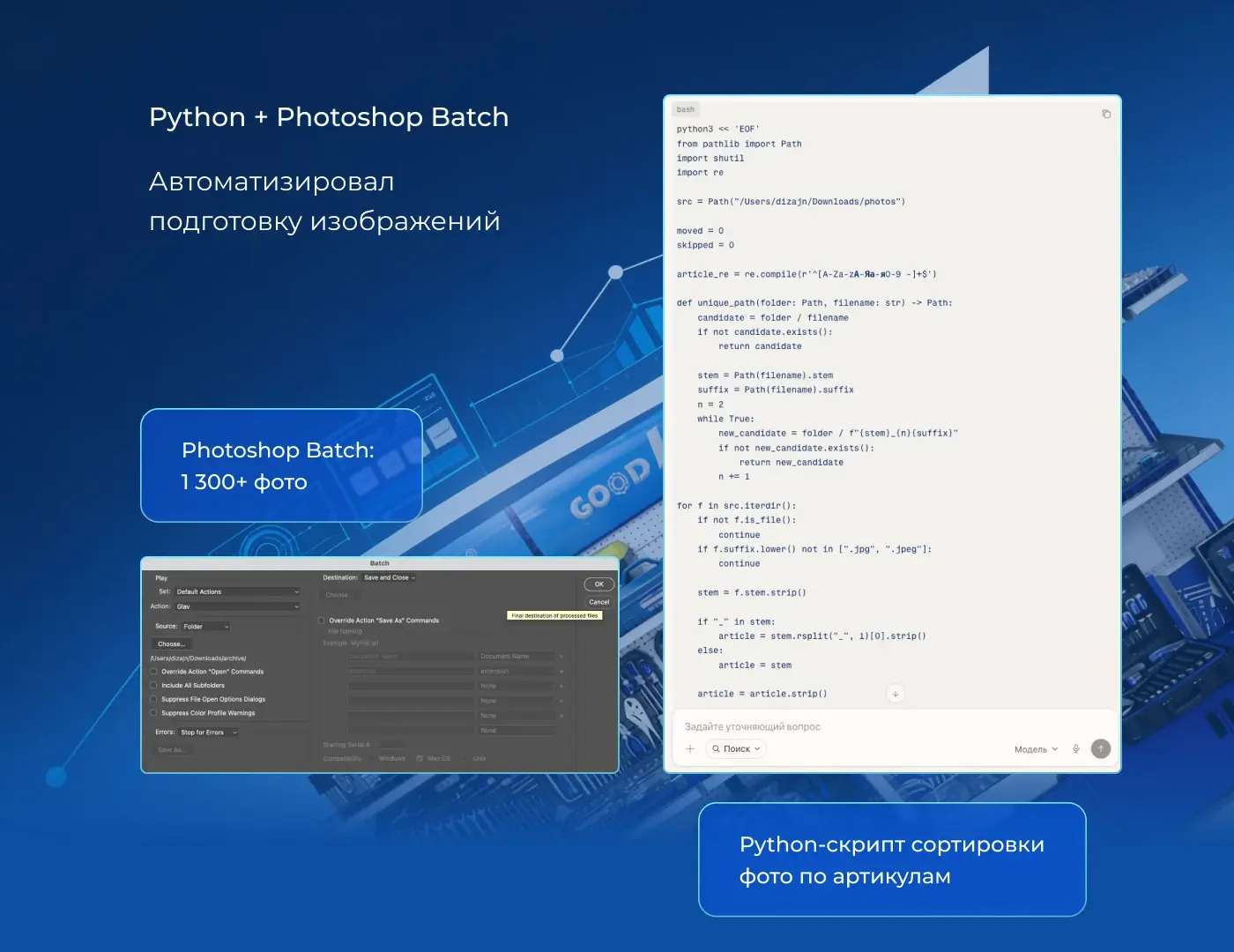Open the dimmed extension naming dropdown
Image resolution: width=1234 pixels, height=952 pixels.
pyautogui.click(x=517, y=672)
